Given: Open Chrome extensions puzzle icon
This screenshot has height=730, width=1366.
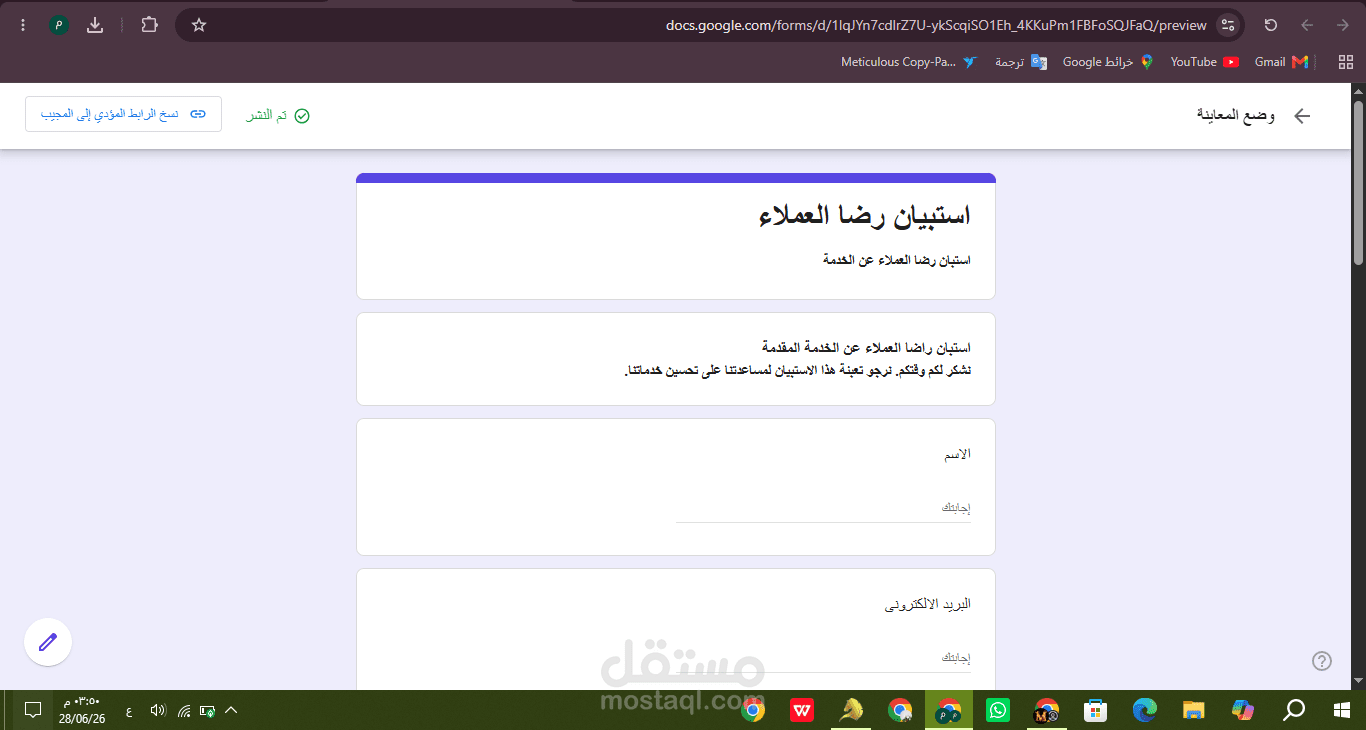Looking at the screenshot, I should tap(149, 25).
